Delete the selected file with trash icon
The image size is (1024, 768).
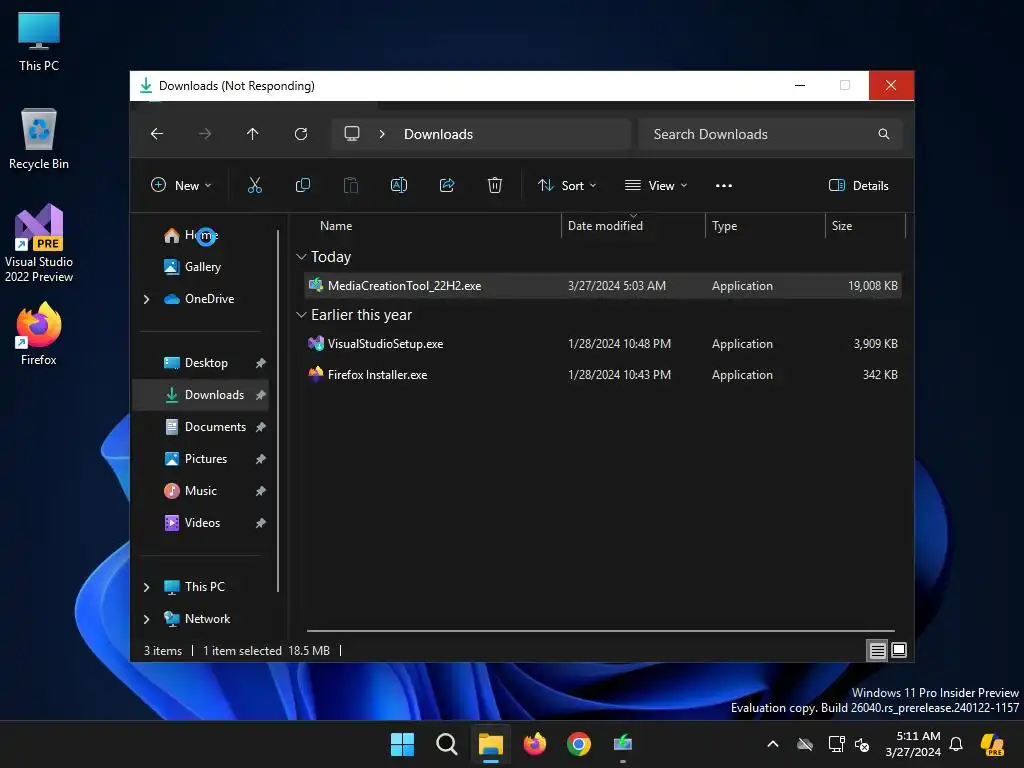[495, 185]
